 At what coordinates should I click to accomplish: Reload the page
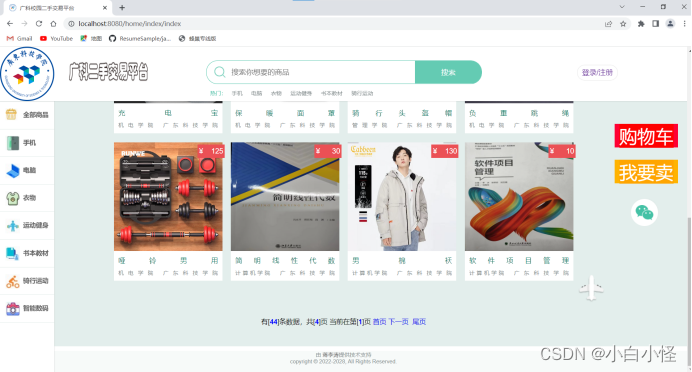click(x=39, y=24)
